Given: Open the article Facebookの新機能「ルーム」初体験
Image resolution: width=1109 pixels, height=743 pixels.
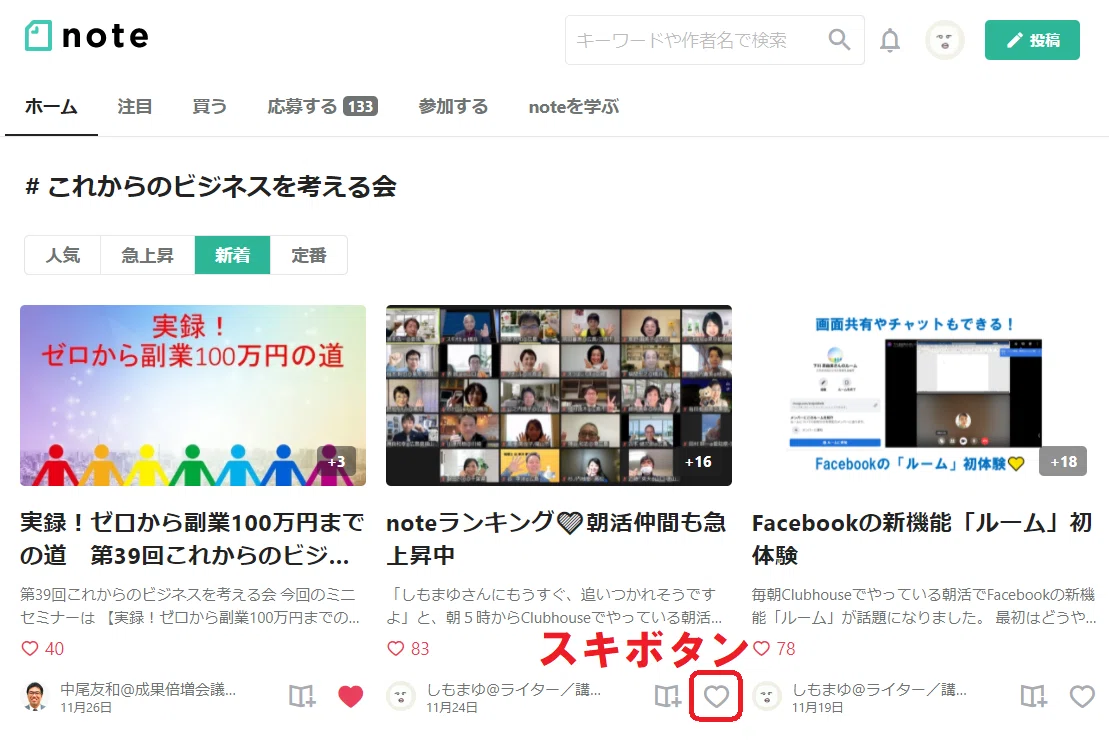Looking at the screenshot, I should (922, 539).
